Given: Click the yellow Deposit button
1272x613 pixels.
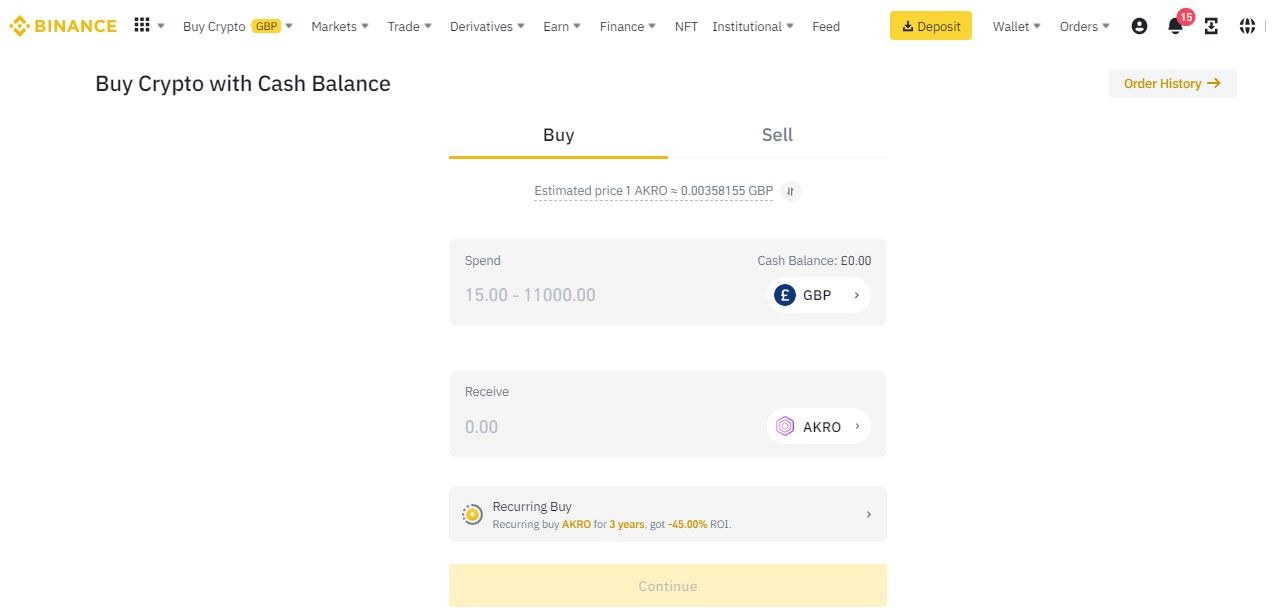Looking at the screenshot, I should (930, 27).
